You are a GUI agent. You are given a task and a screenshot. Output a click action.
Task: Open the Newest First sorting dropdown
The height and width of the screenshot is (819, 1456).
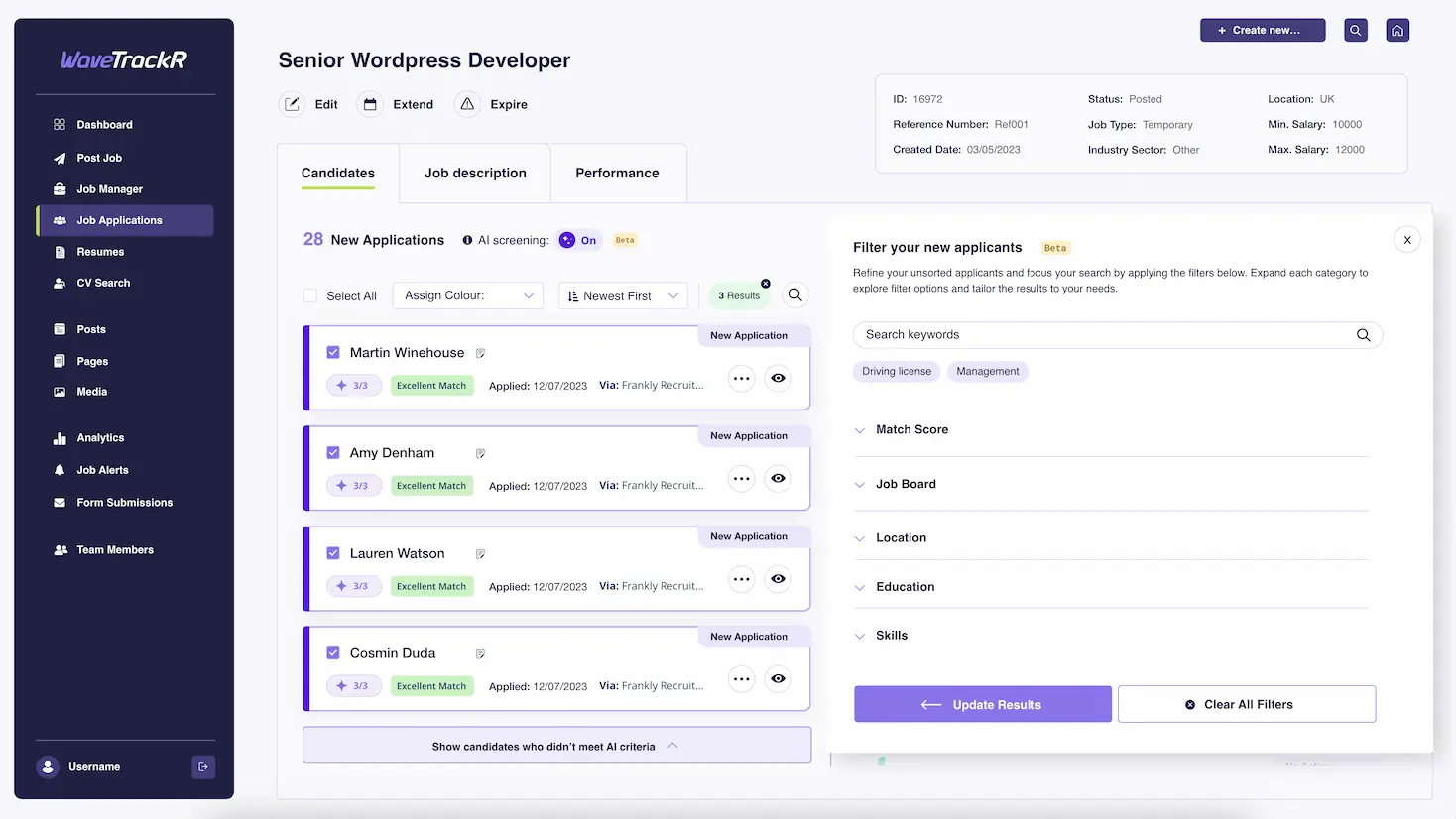(x=623, y=294)
